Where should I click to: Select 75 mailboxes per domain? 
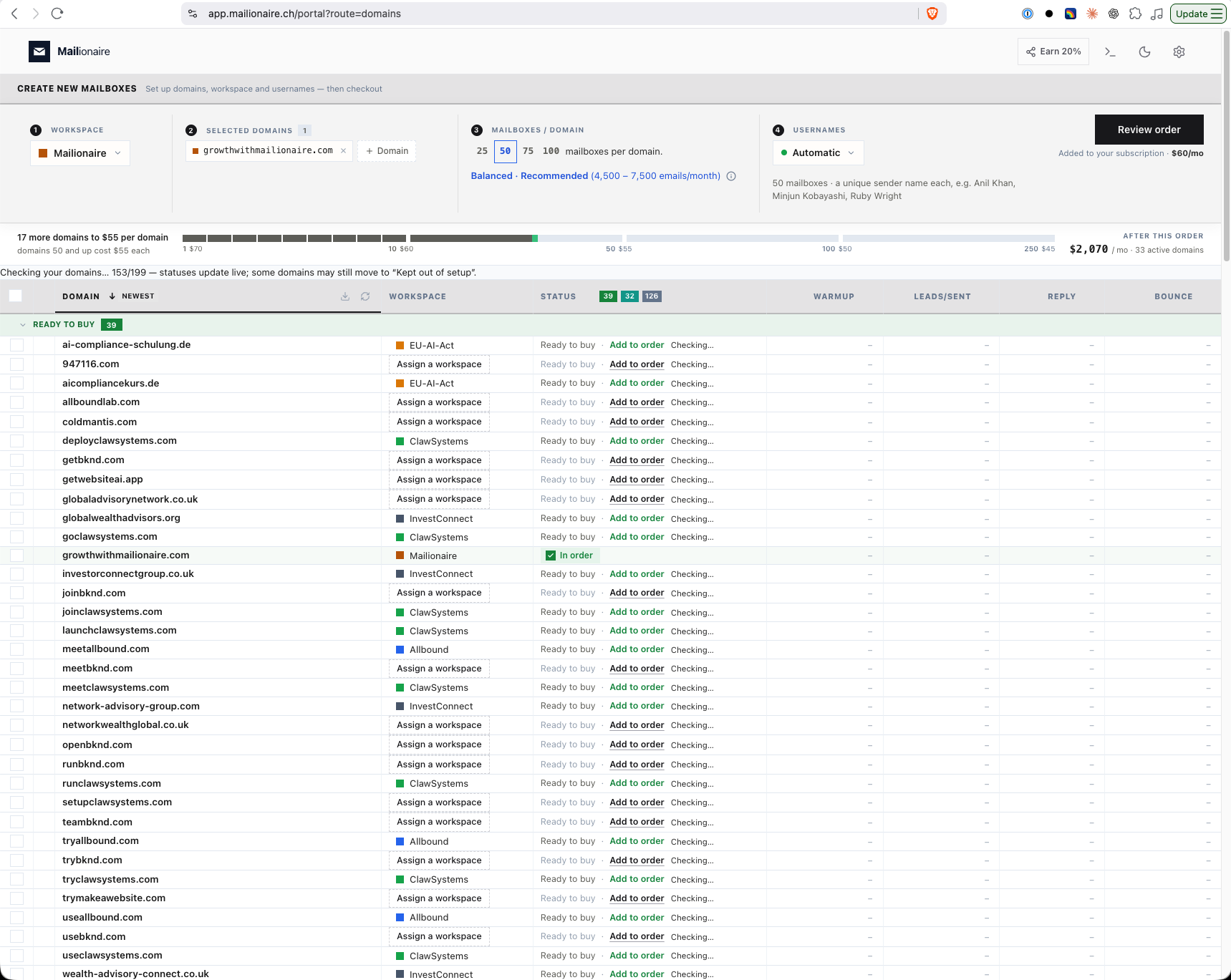pyautogui.click(x=528, y=151)
